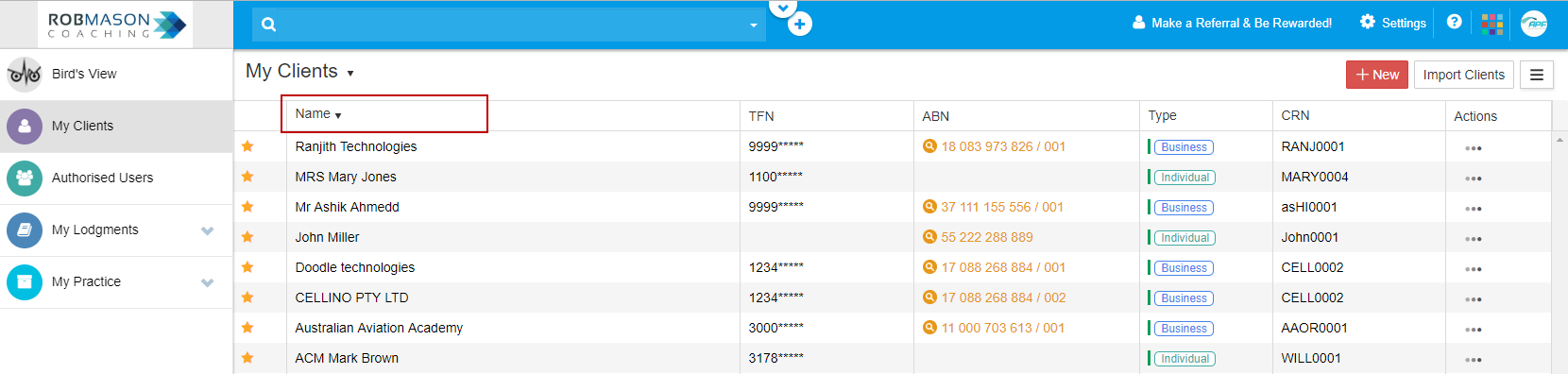The width and height of the screenshot is (1568, 374).
Task: Click the red New button
Action: [1377, 75]
